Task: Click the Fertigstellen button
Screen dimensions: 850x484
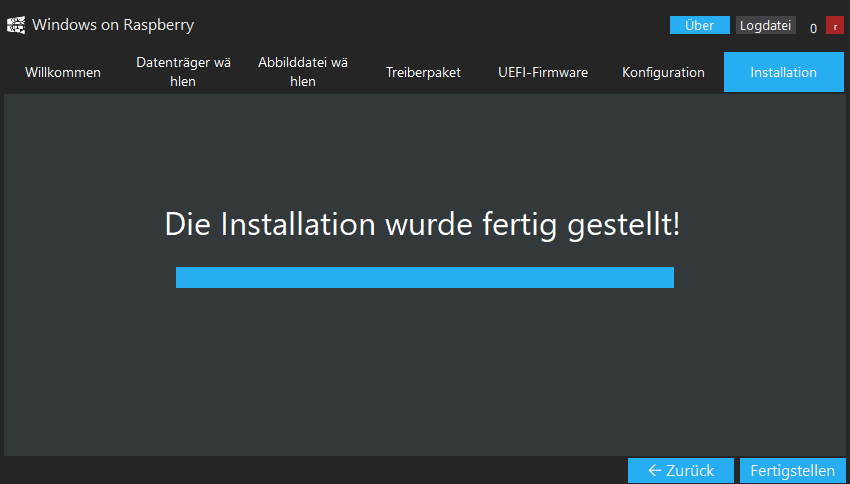Action: [x=793, y=470]
